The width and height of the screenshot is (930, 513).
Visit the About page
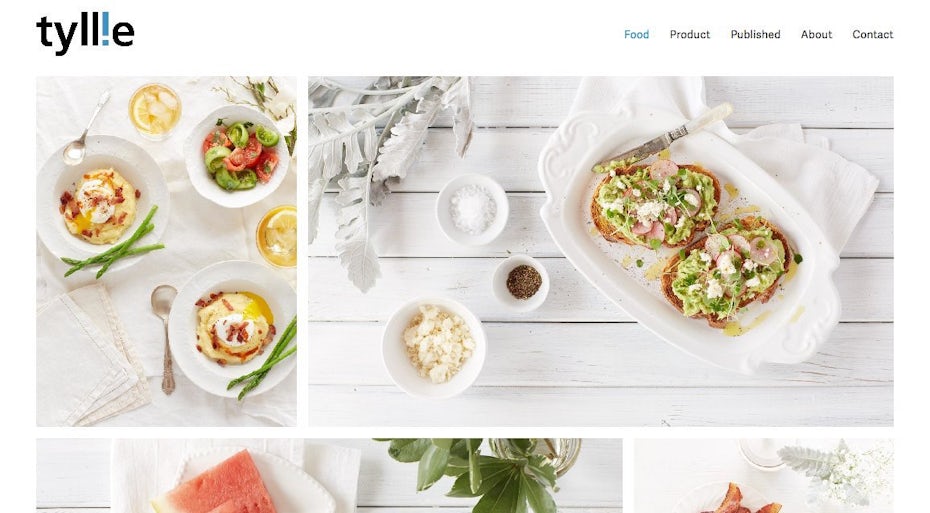816,34
